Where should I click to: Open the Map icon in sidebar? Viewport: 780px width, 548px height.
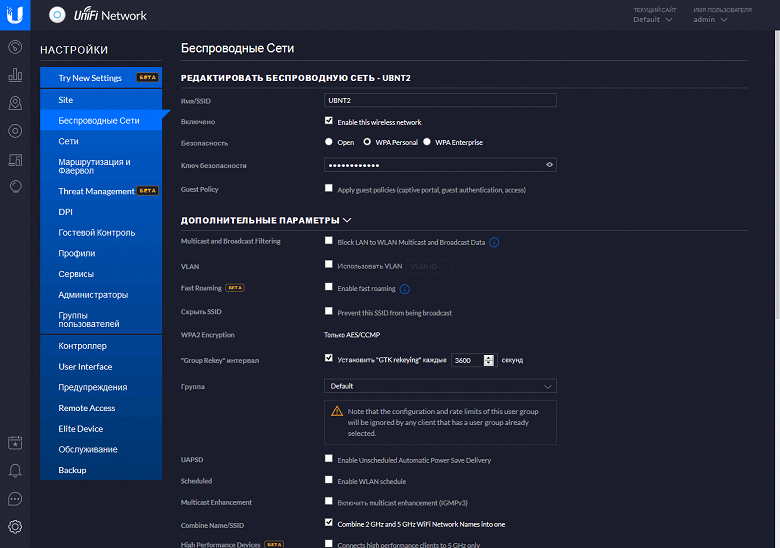15,103
